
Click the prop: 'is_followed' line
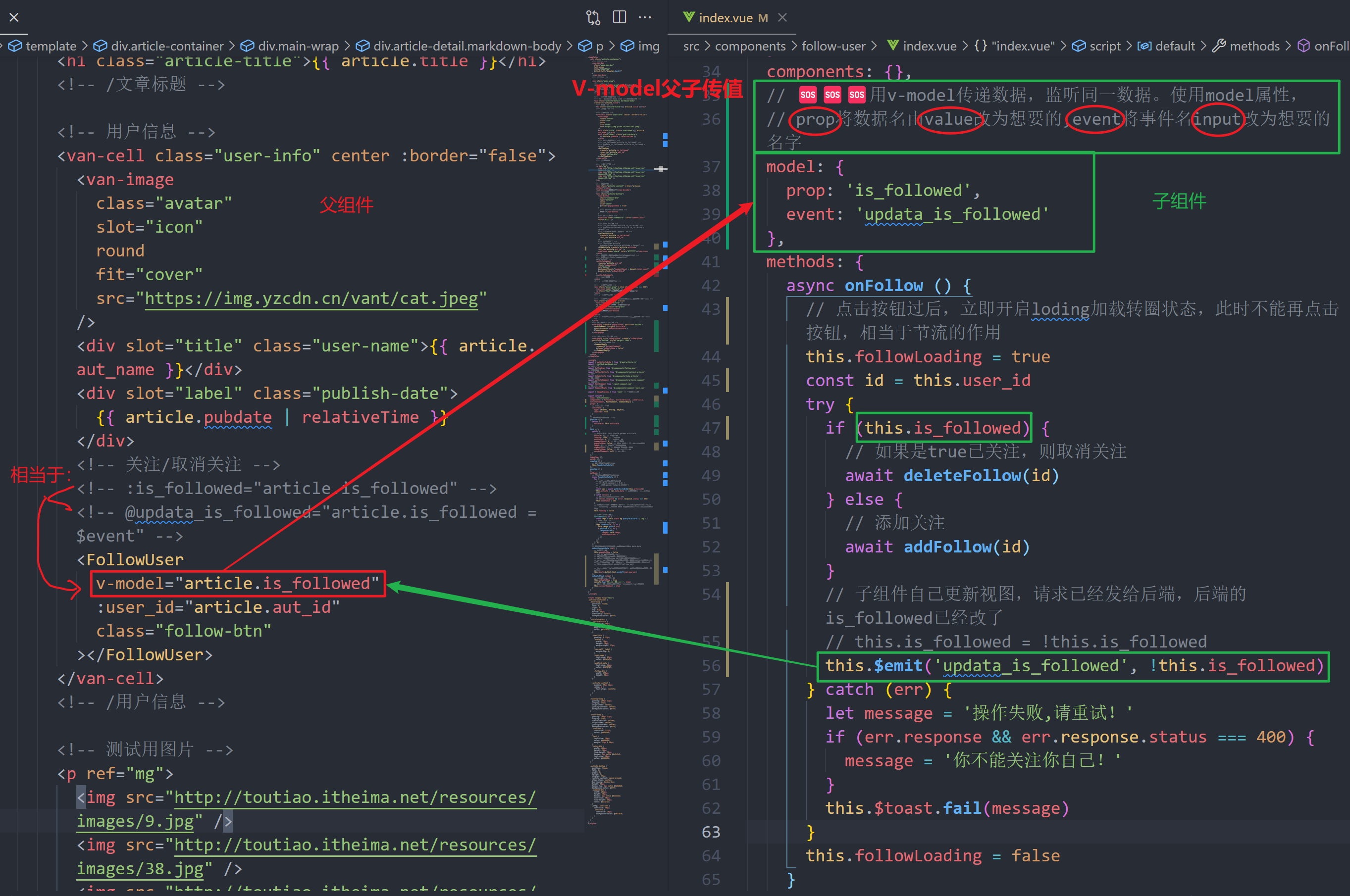tap(883, 190)
